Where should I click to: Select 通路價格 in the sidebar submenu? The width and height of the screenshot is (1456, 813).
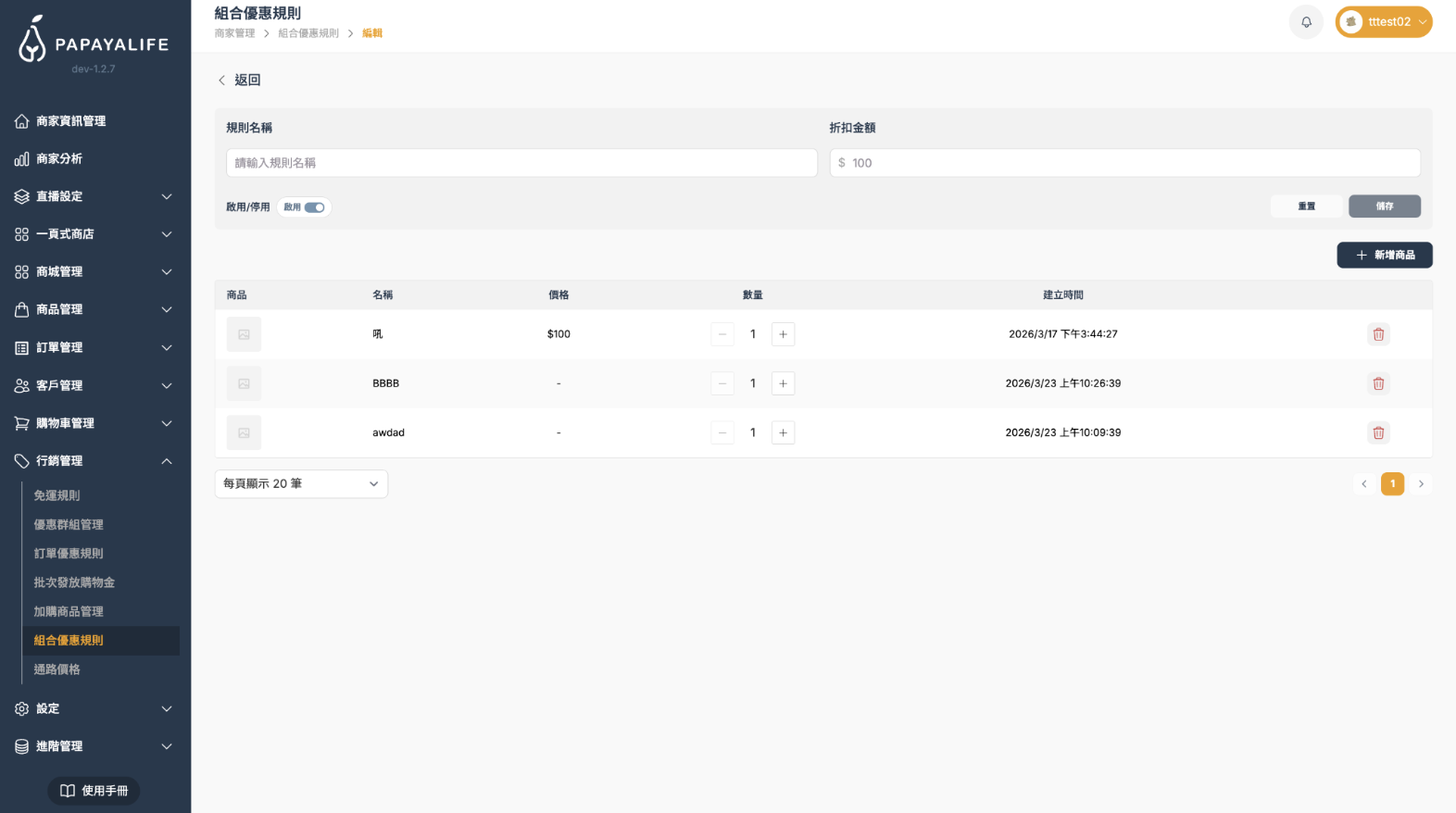point(56,669)
